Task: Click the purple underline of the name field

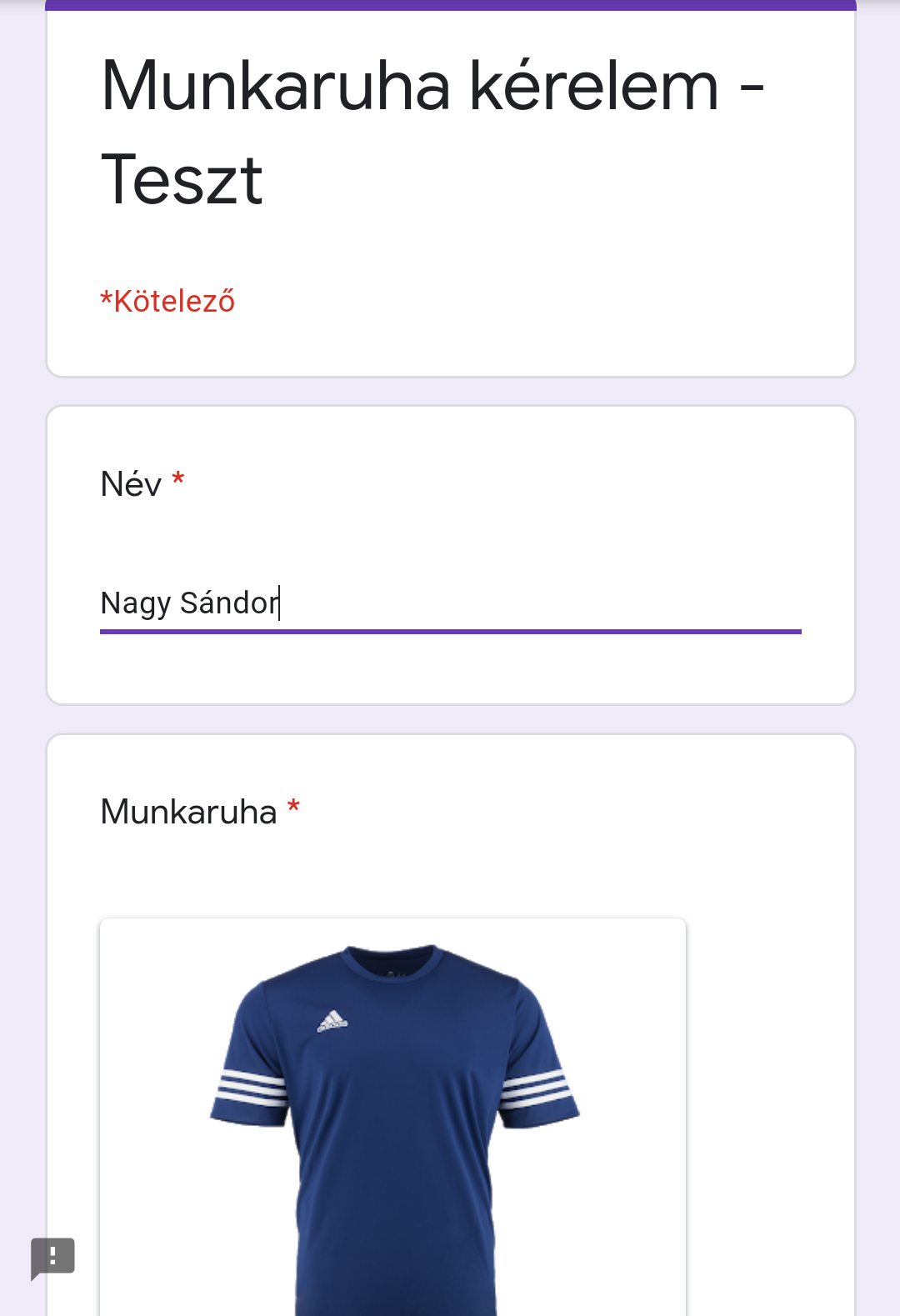Action: pyautogui.click(x=450, y=632)
